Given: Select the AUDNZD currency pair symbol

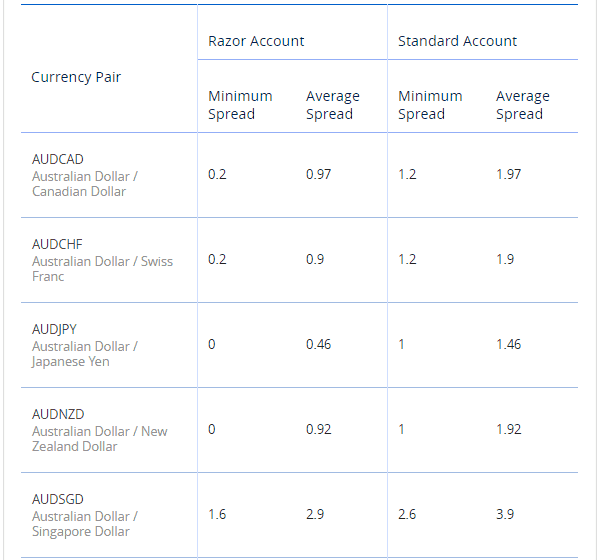Looking at the screenshot, I should pyautogui.click(x=58, y=414).
